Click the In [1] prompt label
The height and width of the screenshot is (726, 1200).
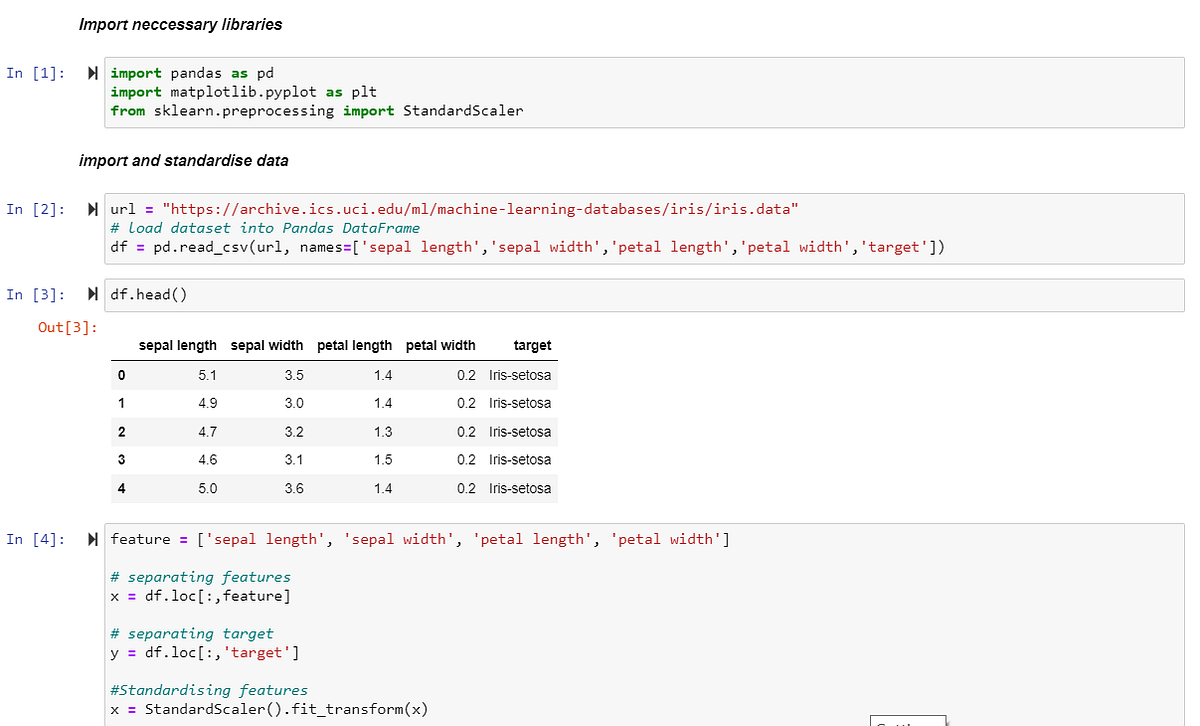36,73
